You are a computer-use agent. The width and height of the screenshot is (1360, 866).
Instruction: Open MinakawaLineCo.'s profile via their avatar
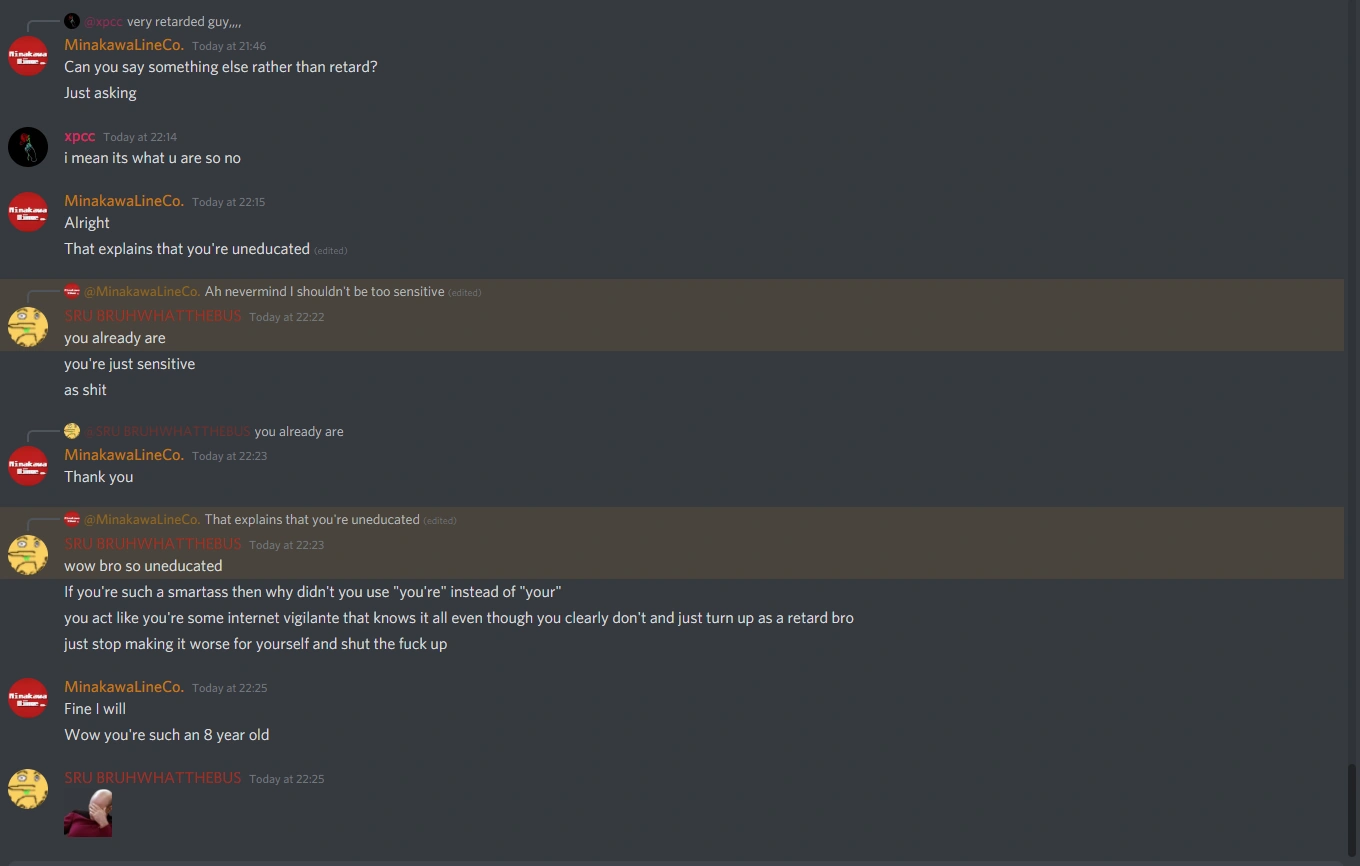pos(27,55)
